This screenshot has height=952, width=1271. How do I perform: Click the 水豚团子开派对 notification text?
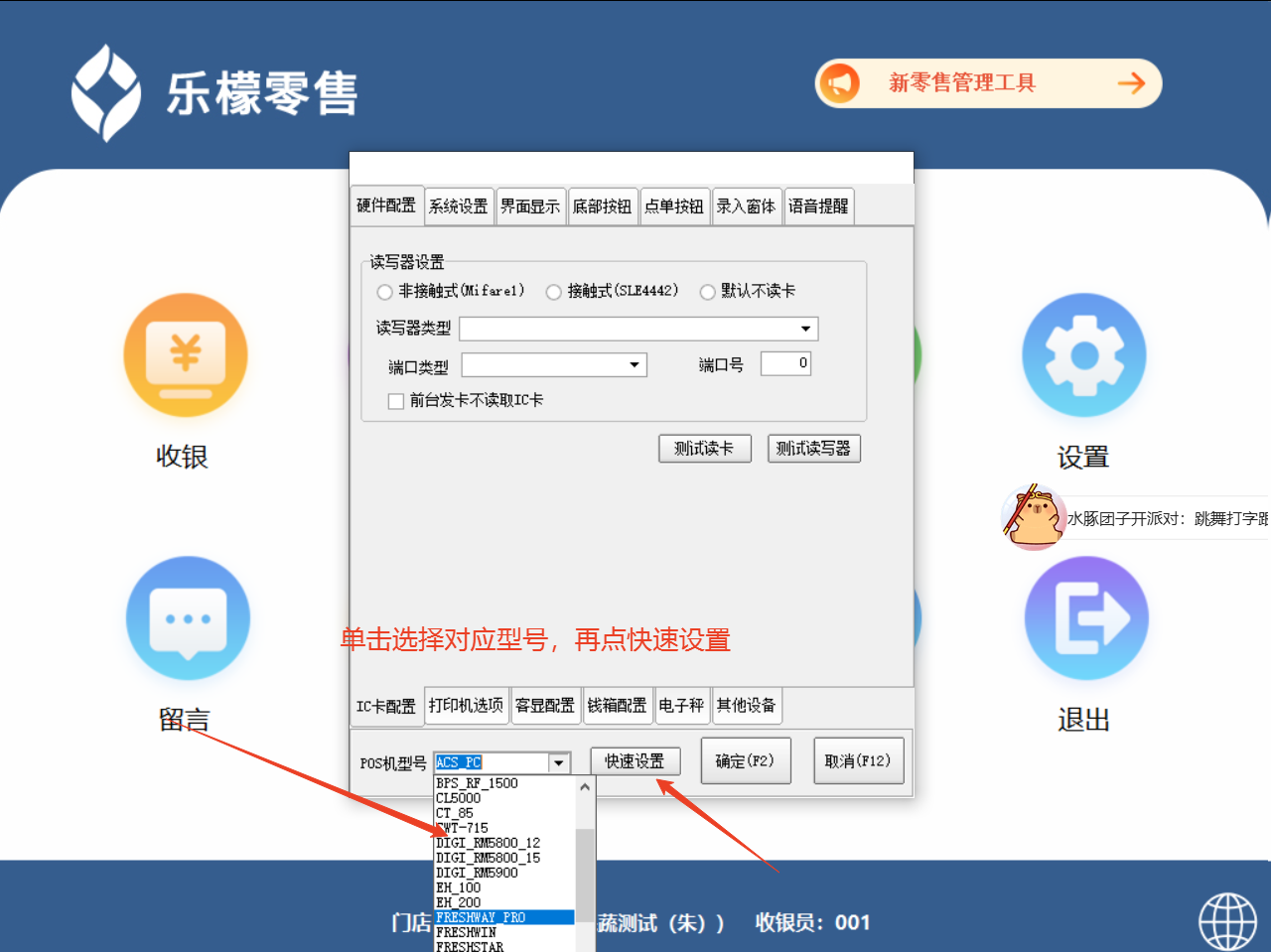[x=1169, y=518]
